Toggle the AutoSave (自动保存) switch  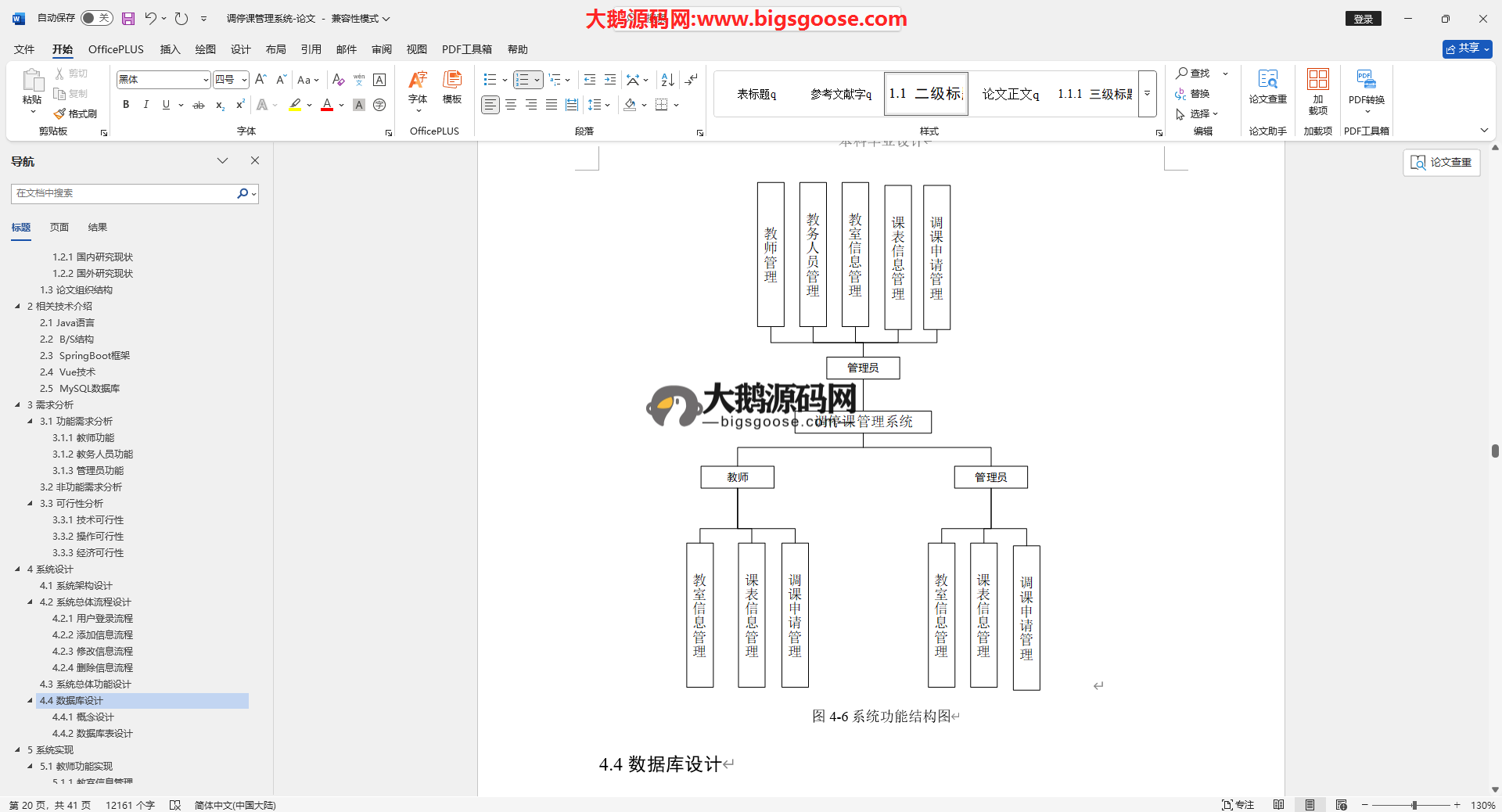click(x=96, y=18)
